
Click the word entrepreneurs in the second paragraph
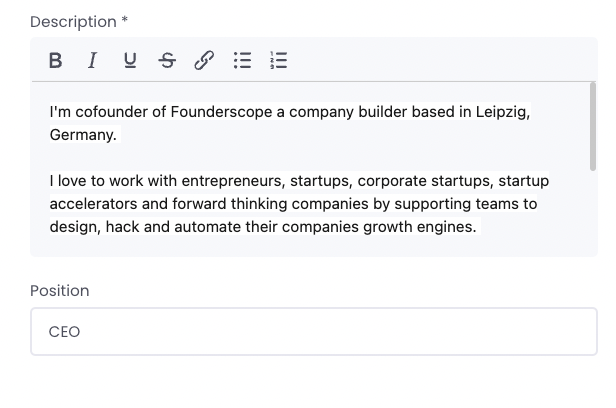click(x=228, y=181)
